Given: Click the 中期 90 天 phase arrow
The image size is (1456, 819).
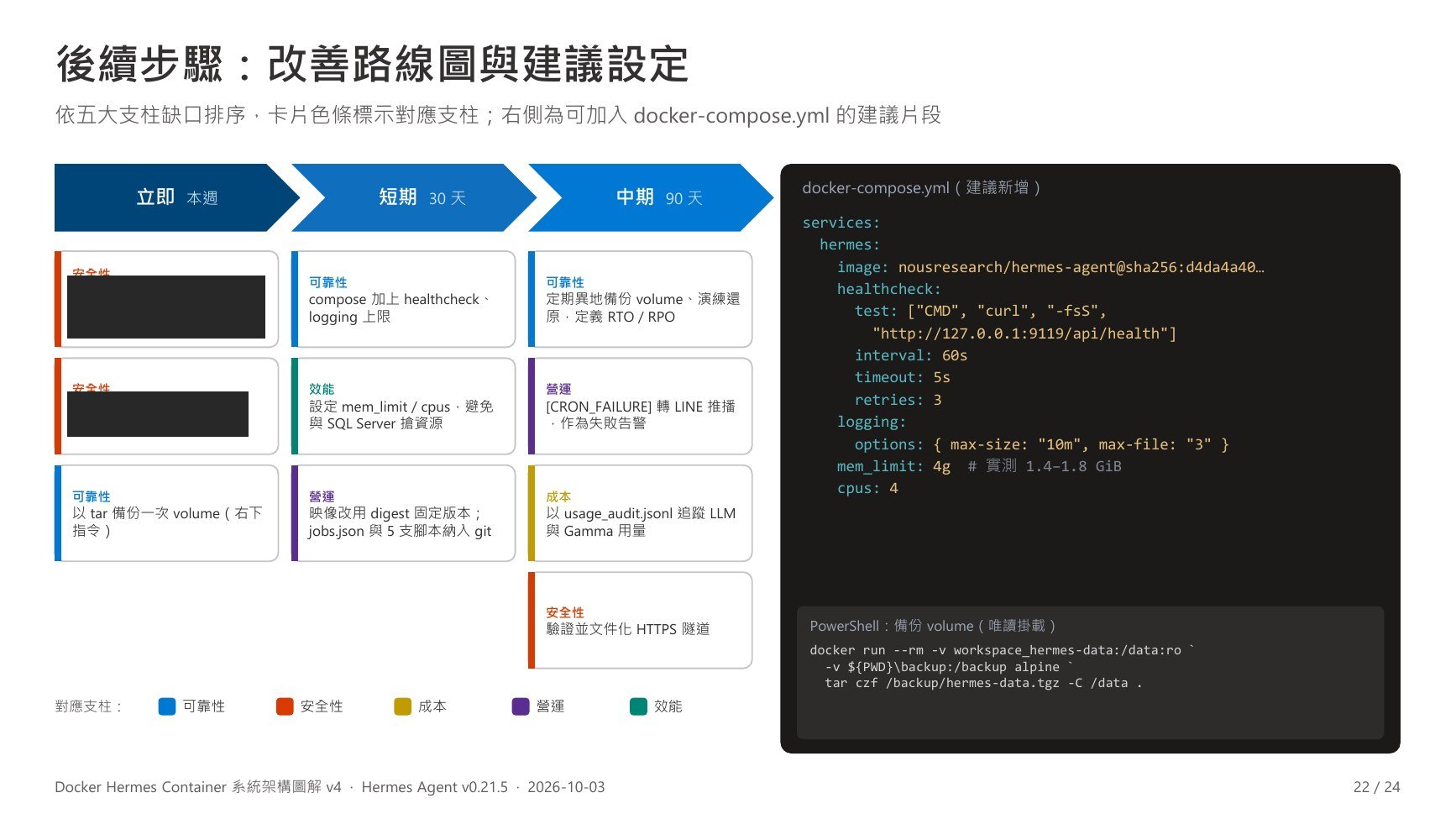Looking at the screenshot, I should pos(652,197).
